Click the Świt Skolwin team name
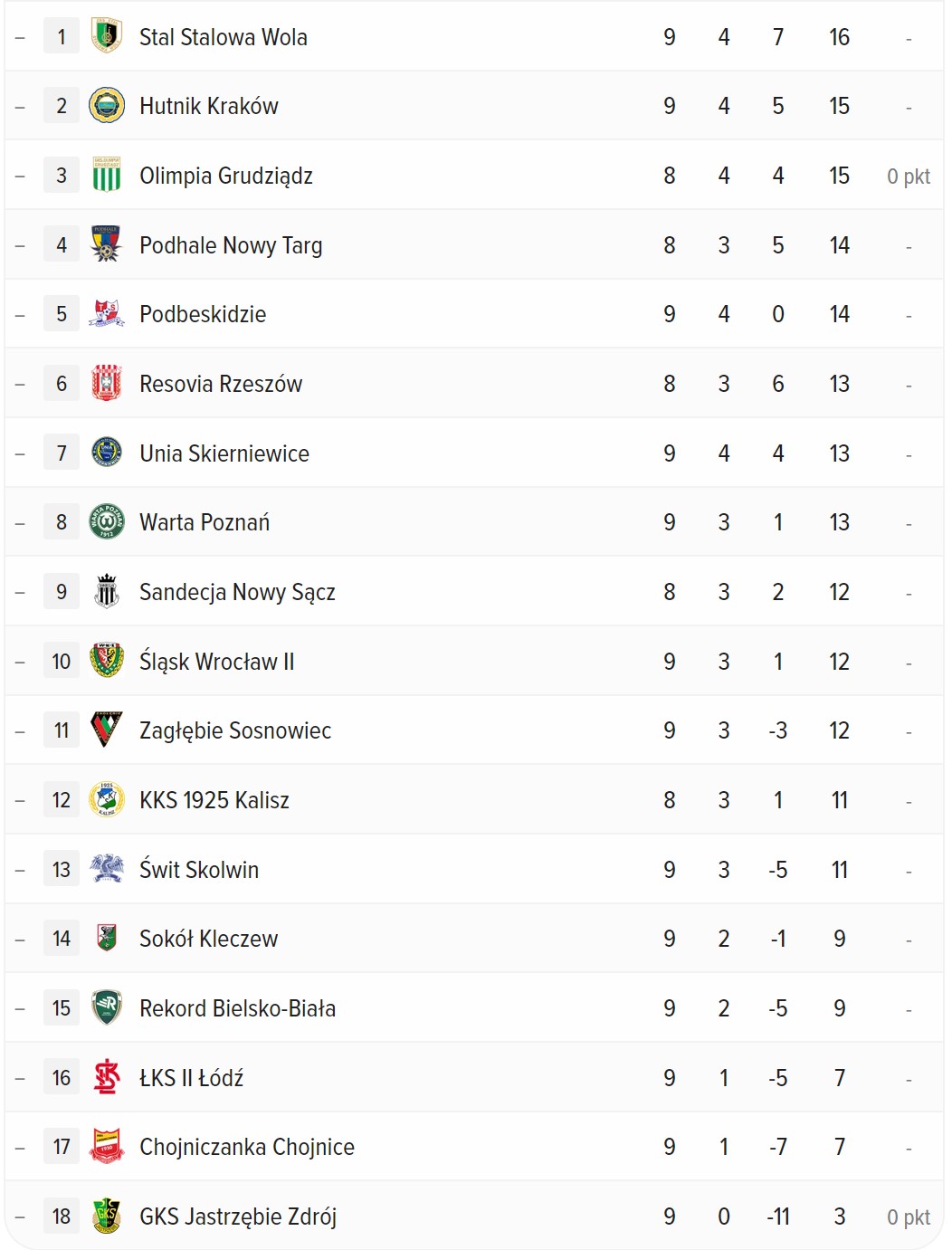The height and width of the screenshot is (1250, 952). (199, 870)
